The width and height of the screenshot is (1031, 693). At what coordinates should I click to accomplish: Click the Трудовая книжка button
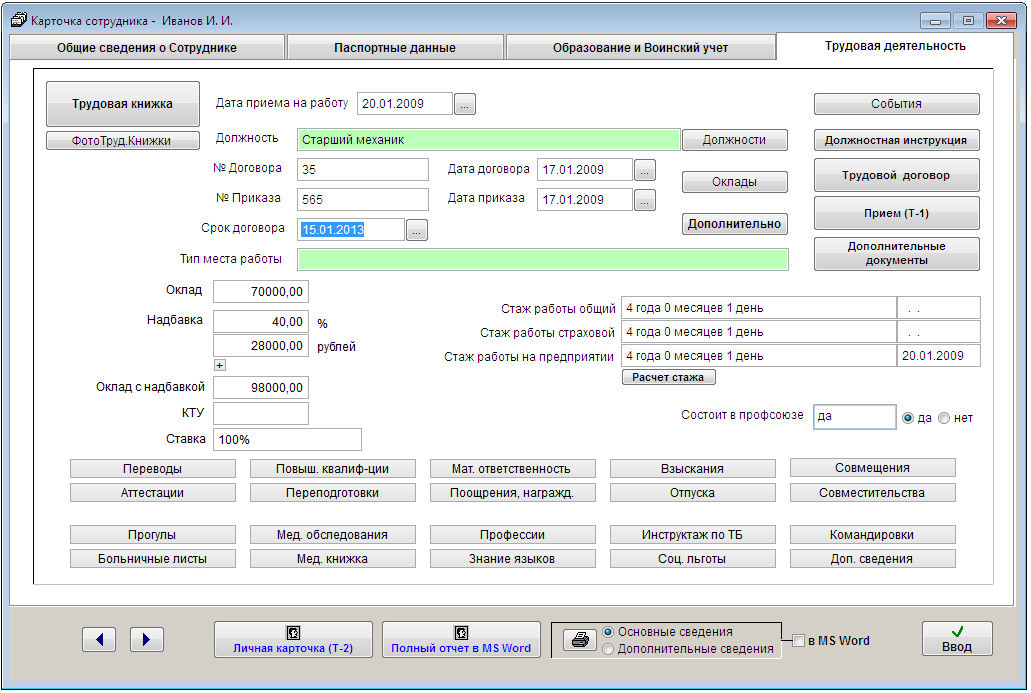[x=122, y=104]
